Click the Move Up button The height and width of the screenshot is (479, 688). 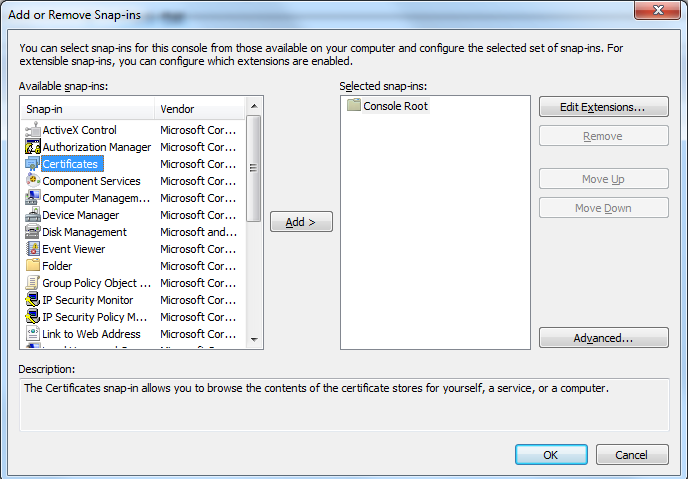604,179
